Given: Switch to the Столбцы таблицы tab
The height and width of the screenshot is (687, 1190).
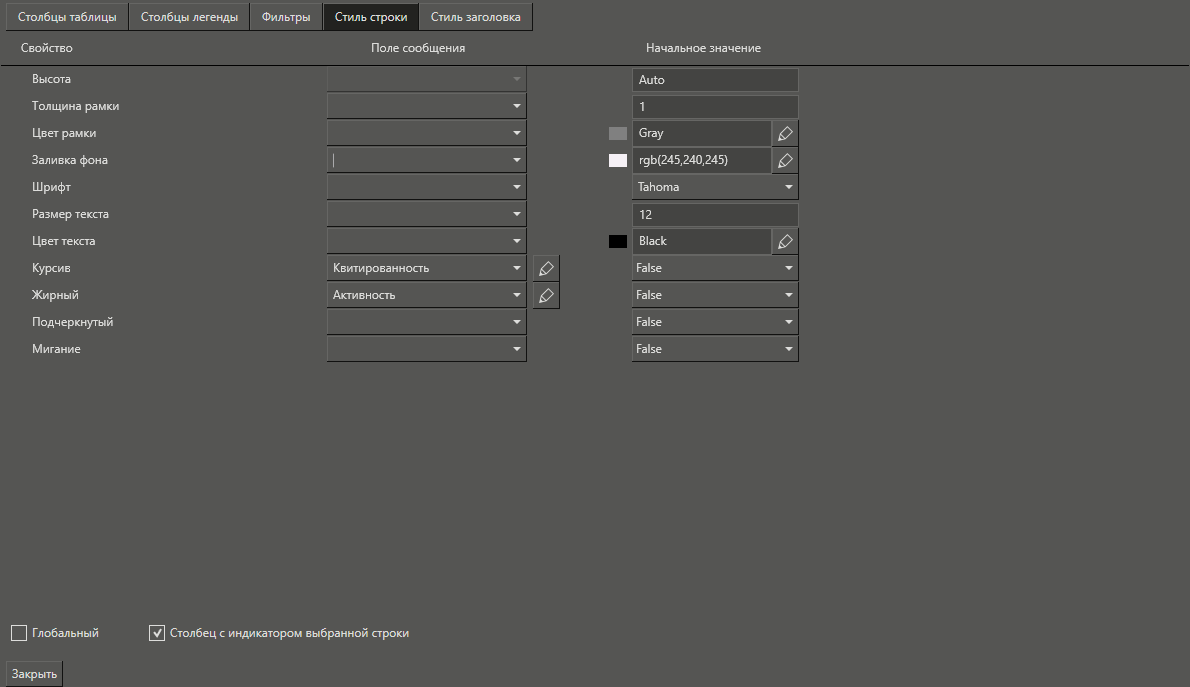Looking at the screenshot, I should coord(67,17).
